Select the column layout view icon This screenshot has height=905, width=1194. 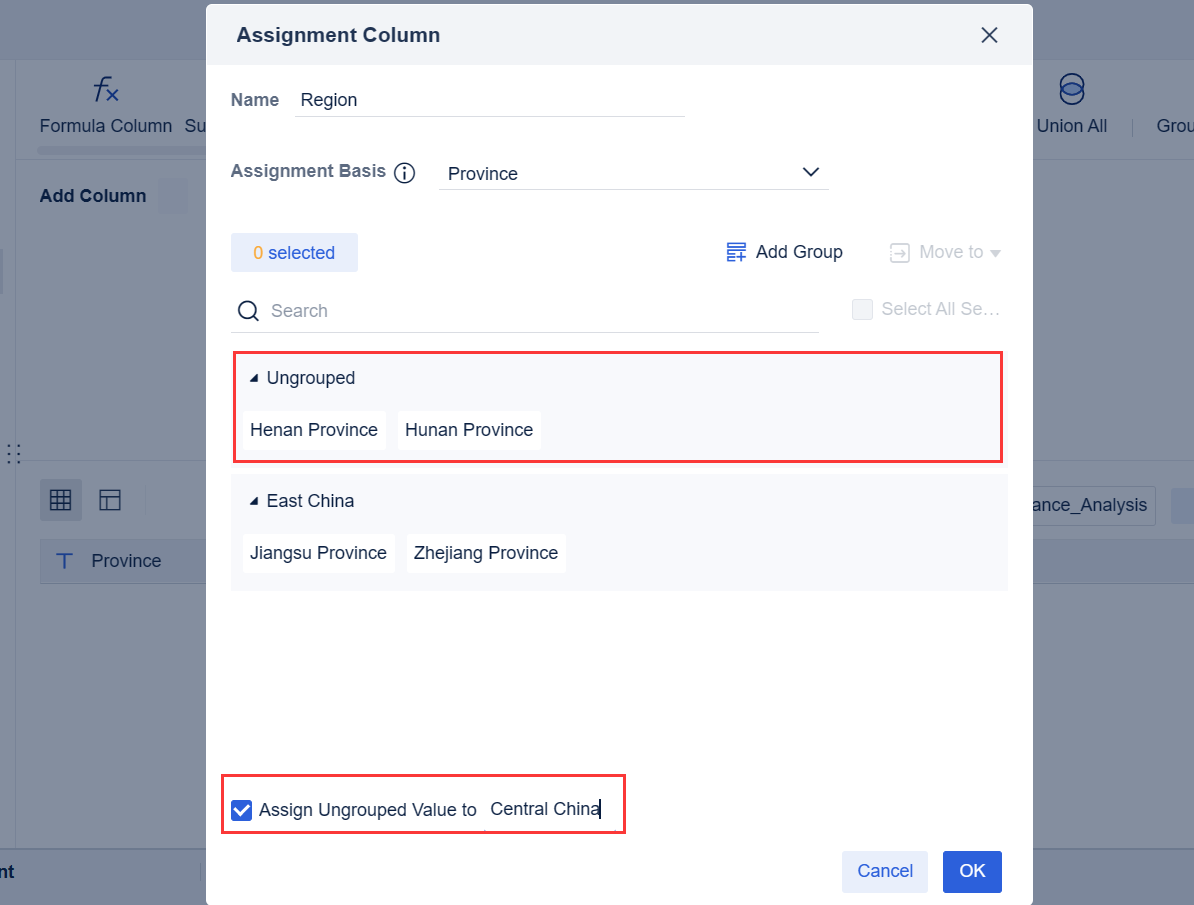click(110, 499)
